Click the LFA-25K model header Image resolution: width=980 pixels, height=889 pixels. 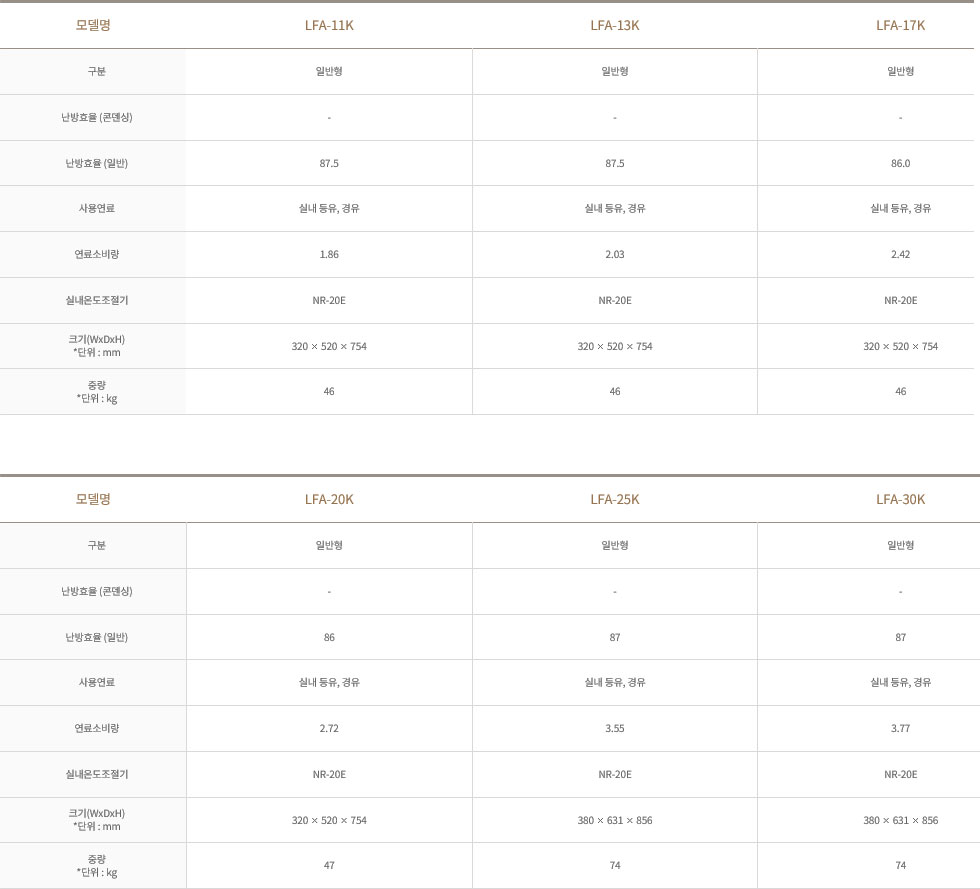pyautogui.click(x=614, y=500)
